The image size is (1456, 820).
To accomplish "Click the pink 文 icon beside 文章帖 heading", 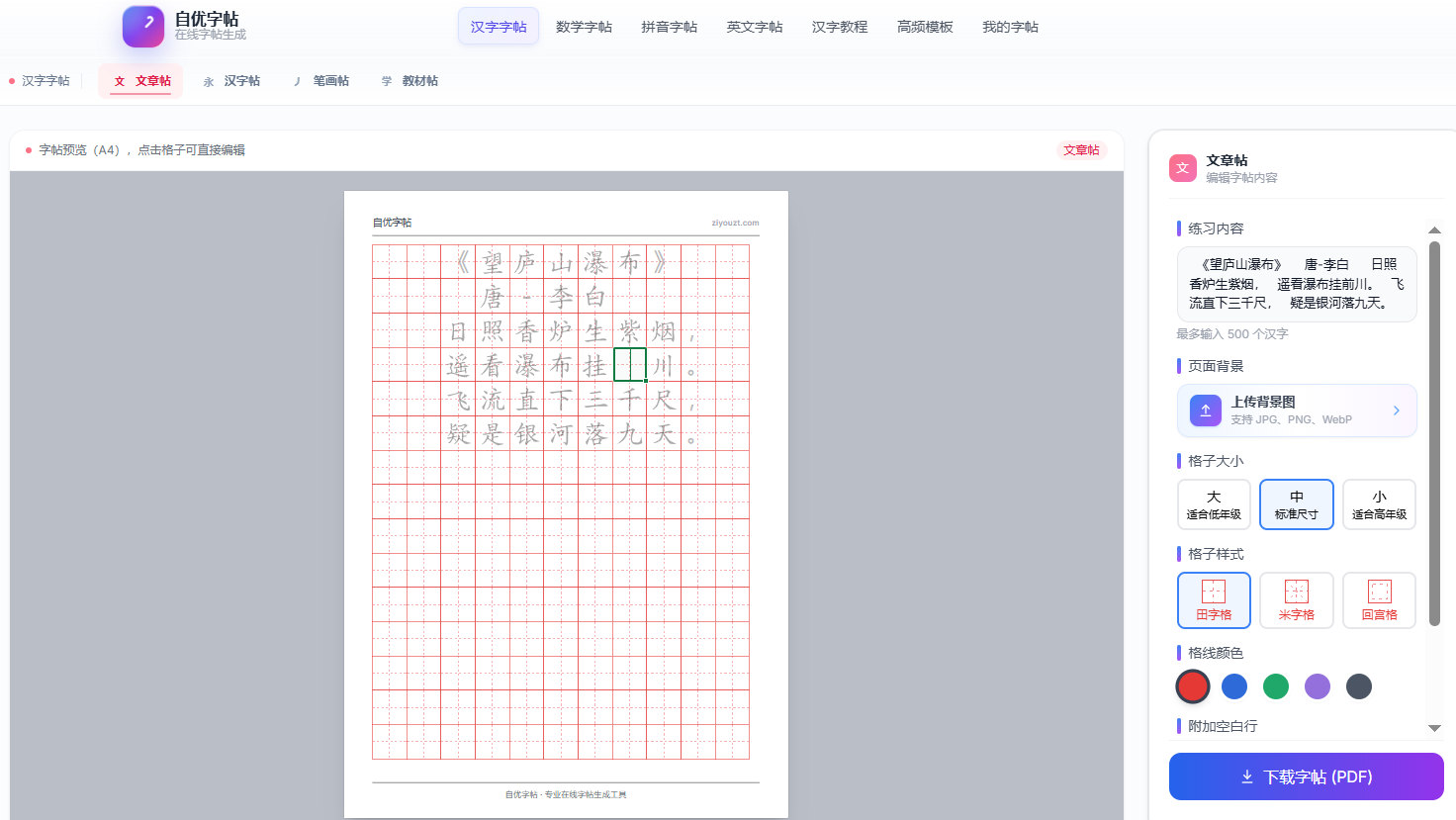I will pos(1183,168).
